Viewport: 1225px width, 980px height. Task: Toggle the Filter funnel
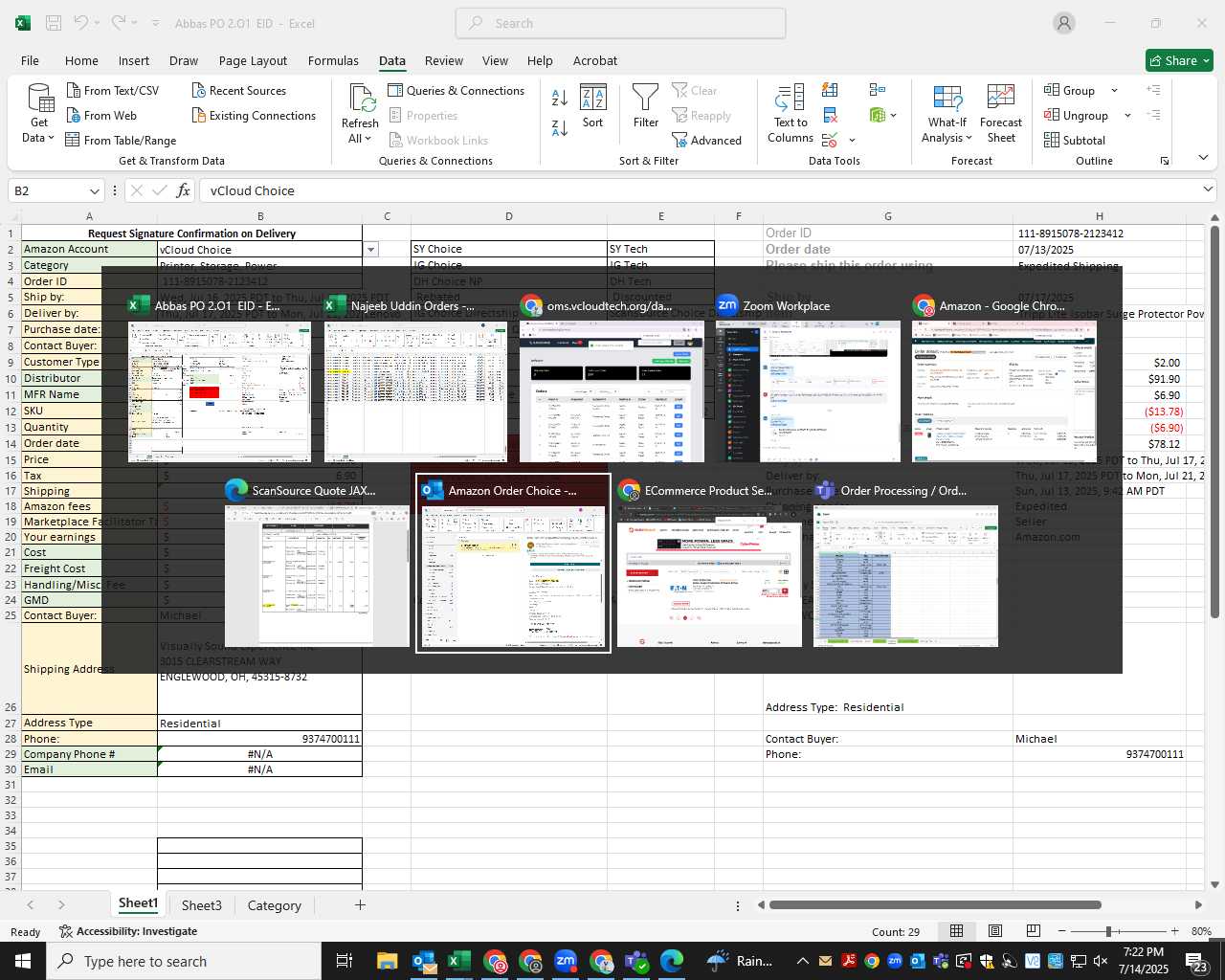tap(646, 106)
